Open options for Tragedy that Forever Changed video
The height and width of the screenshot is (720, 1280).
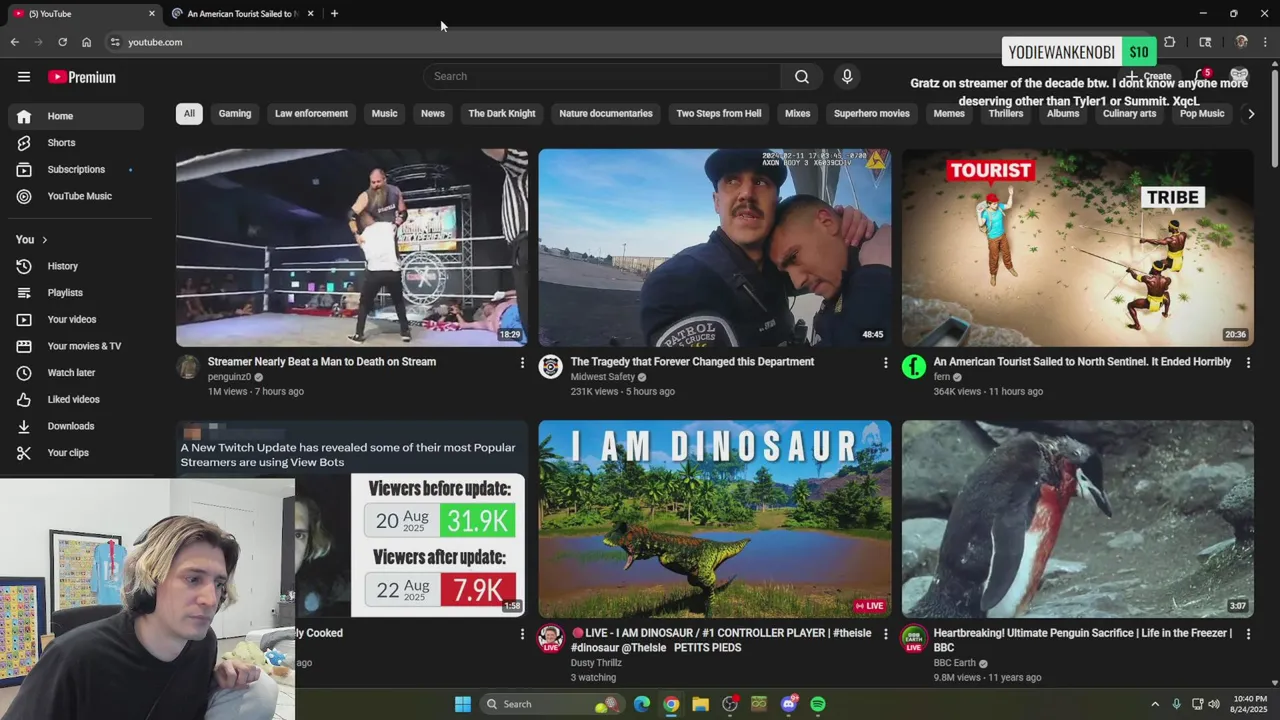885,363
